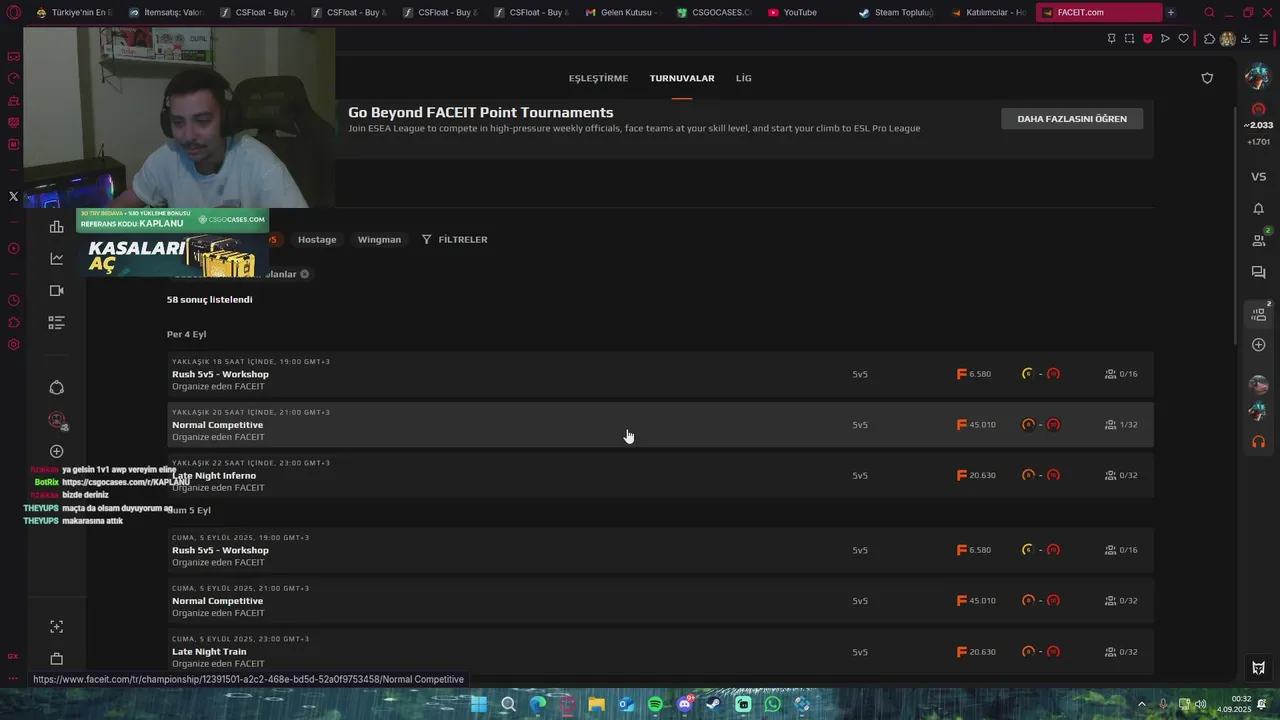Open line graph icon in left sidebar
The height and width of the screenshot is (720, 1280).
[57, 259]
